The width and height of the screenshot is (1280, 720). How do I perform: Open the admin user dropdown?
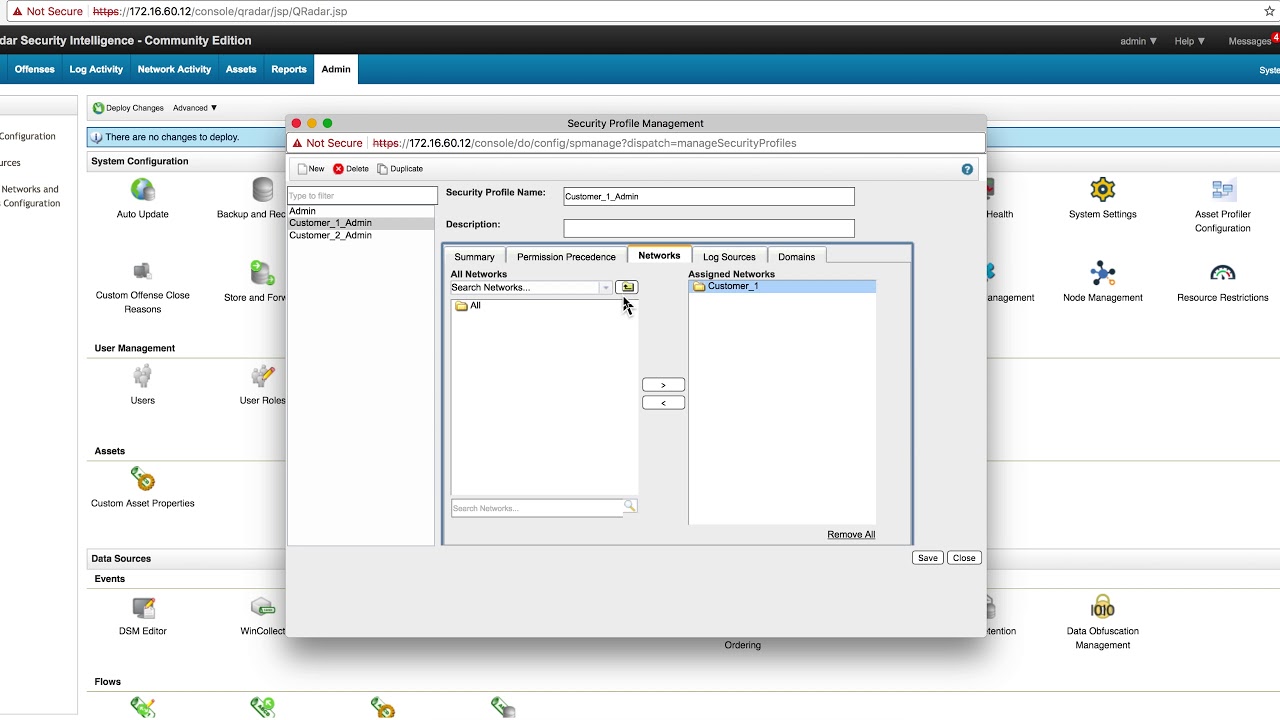pyautogui.click(x=1139, y=41)
